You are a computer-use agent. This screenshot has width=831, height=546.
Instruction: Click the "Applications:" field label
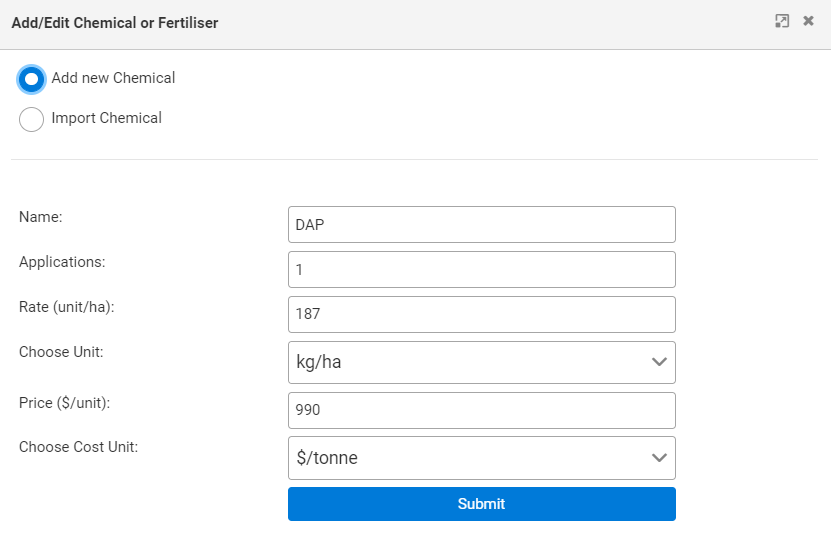click(x=62, y=262)
